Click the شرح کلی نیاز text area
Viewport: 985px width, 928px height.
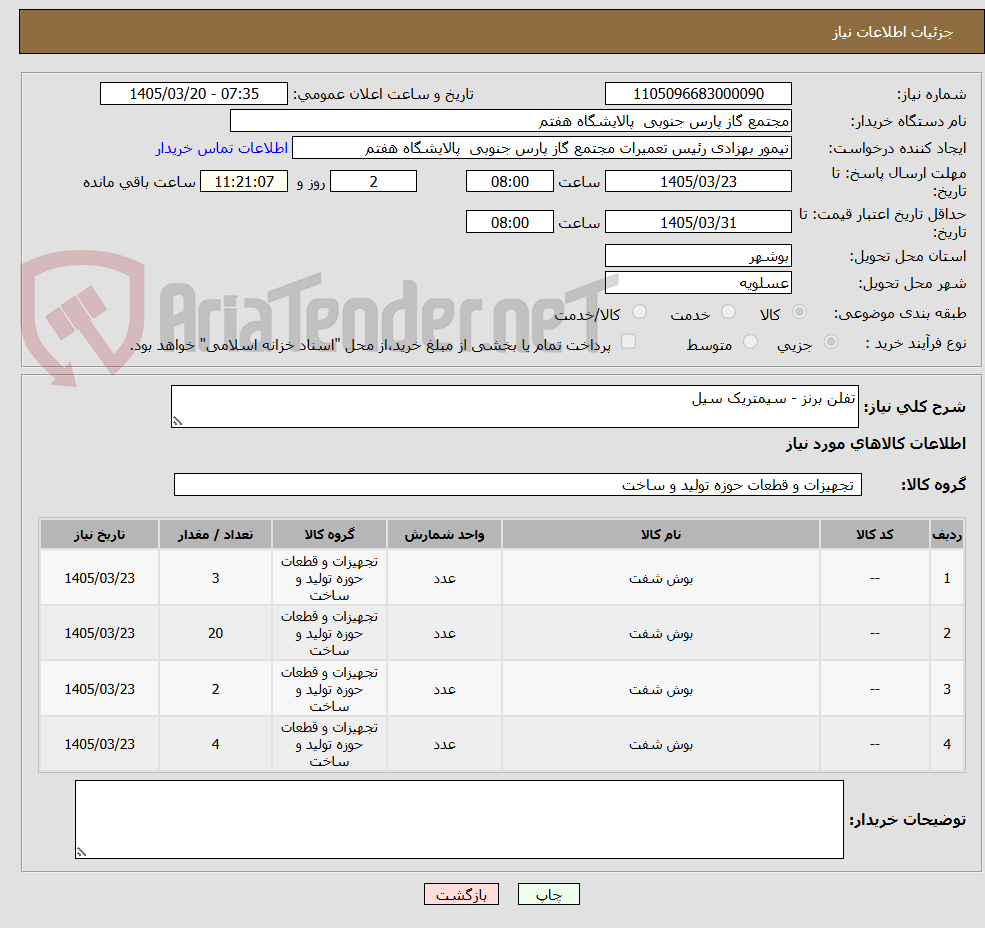click(x=514, y=407)
